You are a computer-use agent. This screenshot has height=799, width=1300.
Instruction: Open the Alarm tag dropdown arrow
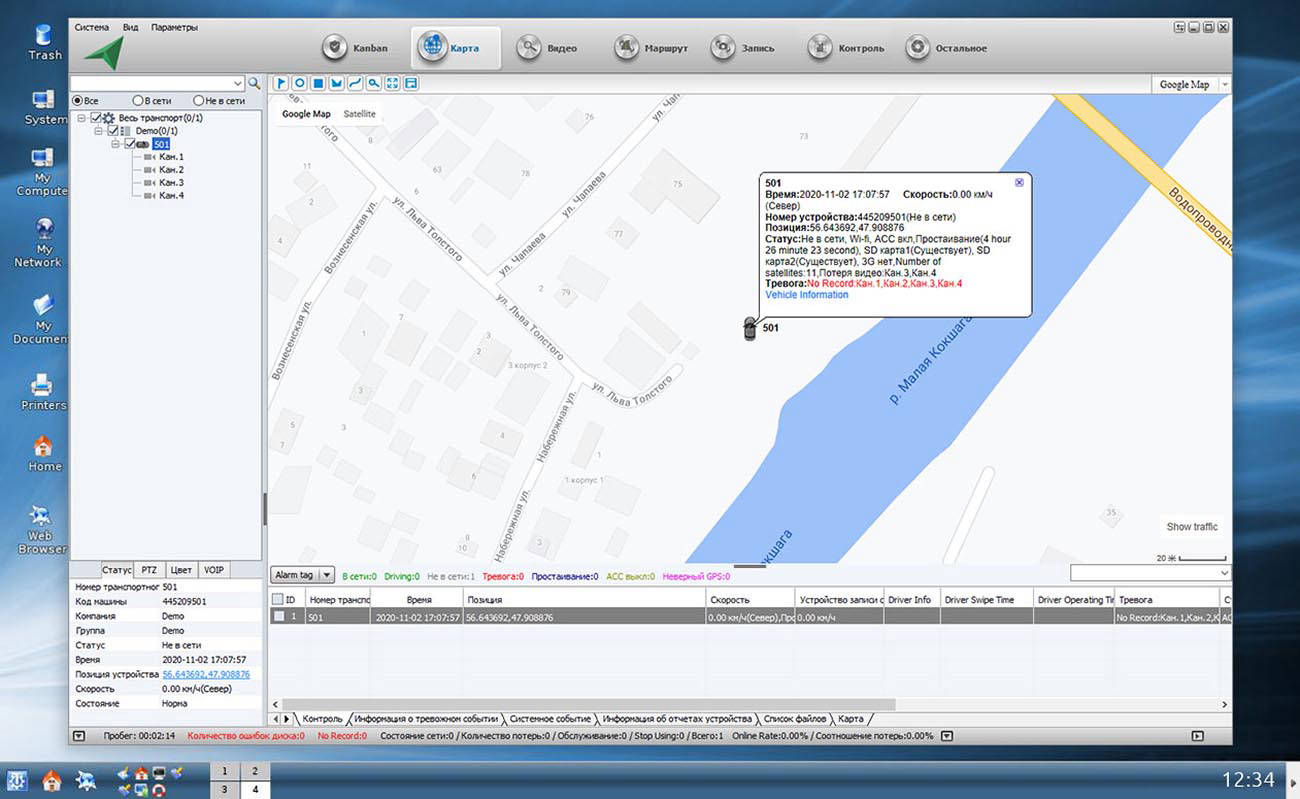click(326, 575)
